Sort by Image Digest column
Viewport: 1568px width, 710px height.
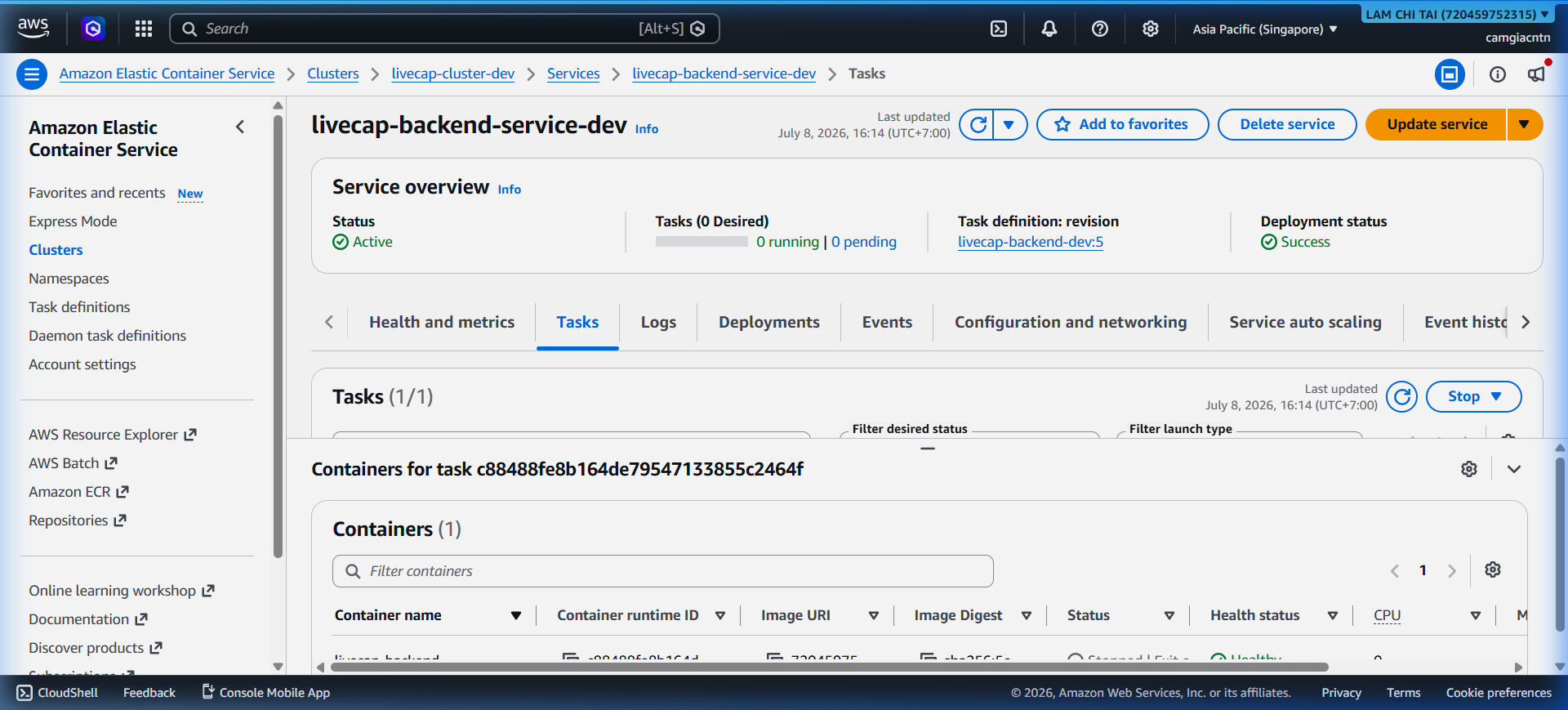point(1027,615)
